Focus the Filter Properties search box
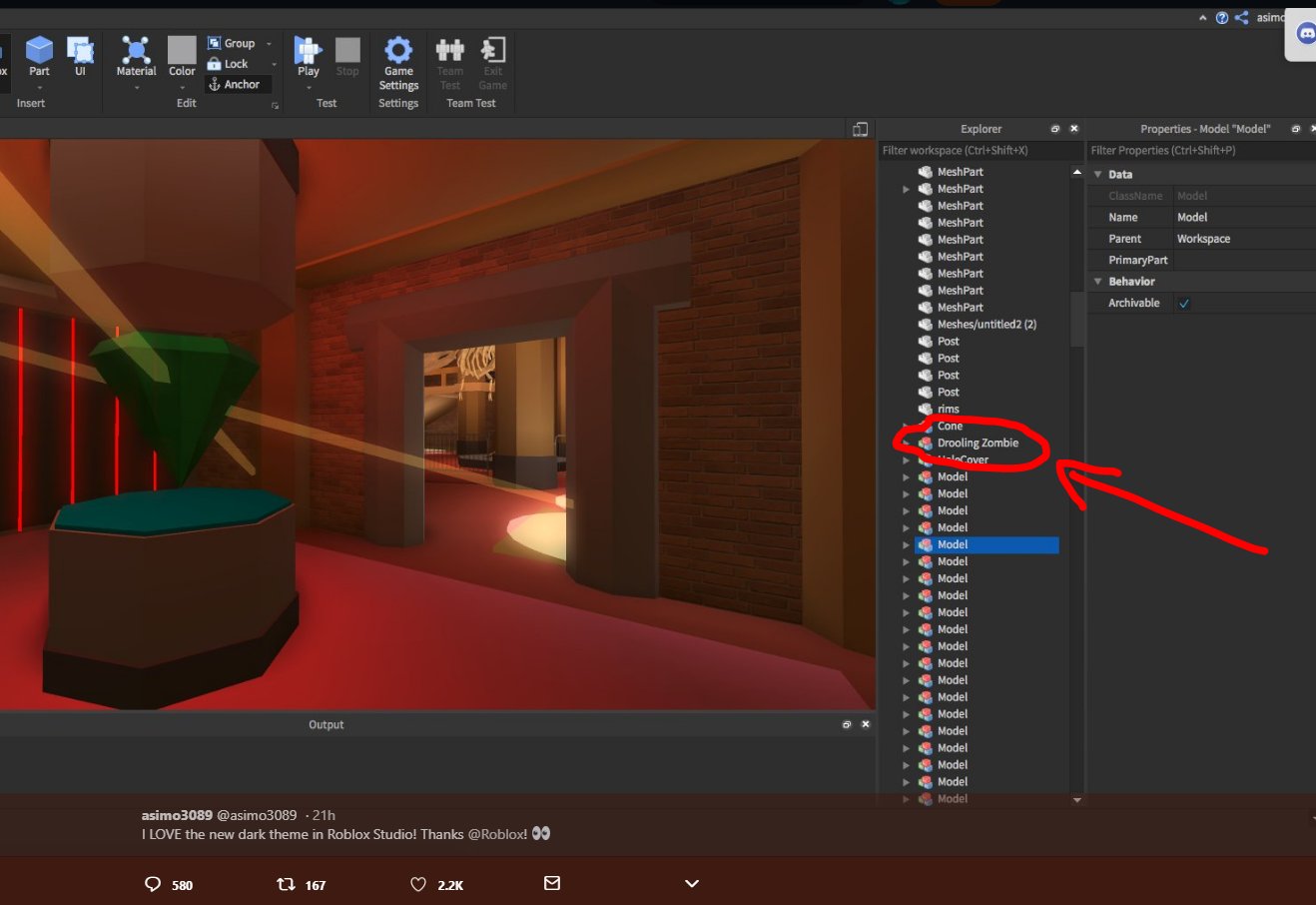The width and height of the screenshot is (1316, 905). pyautogui.click(x=1201, y=151)
